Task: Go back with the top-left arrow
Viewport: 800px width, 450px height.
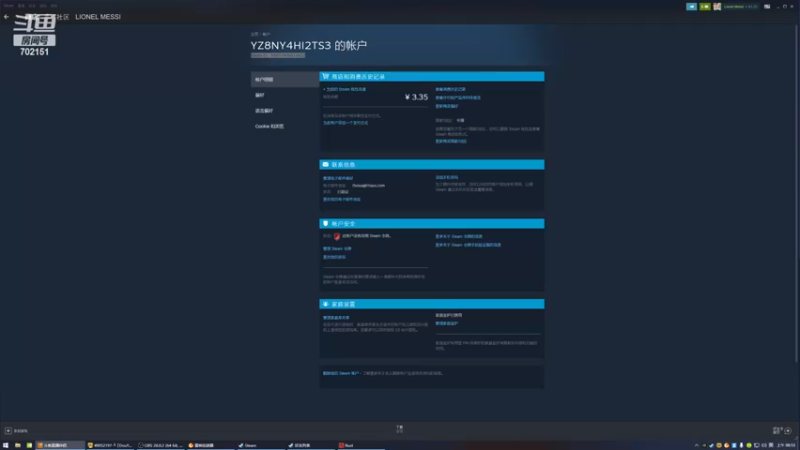Action: [x=6, y=17]
